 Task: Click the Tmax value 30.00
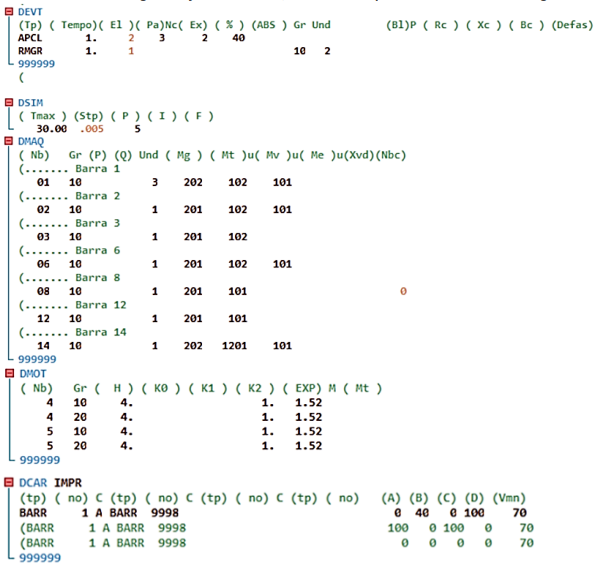pyautogui.click(x=52, y=129)
